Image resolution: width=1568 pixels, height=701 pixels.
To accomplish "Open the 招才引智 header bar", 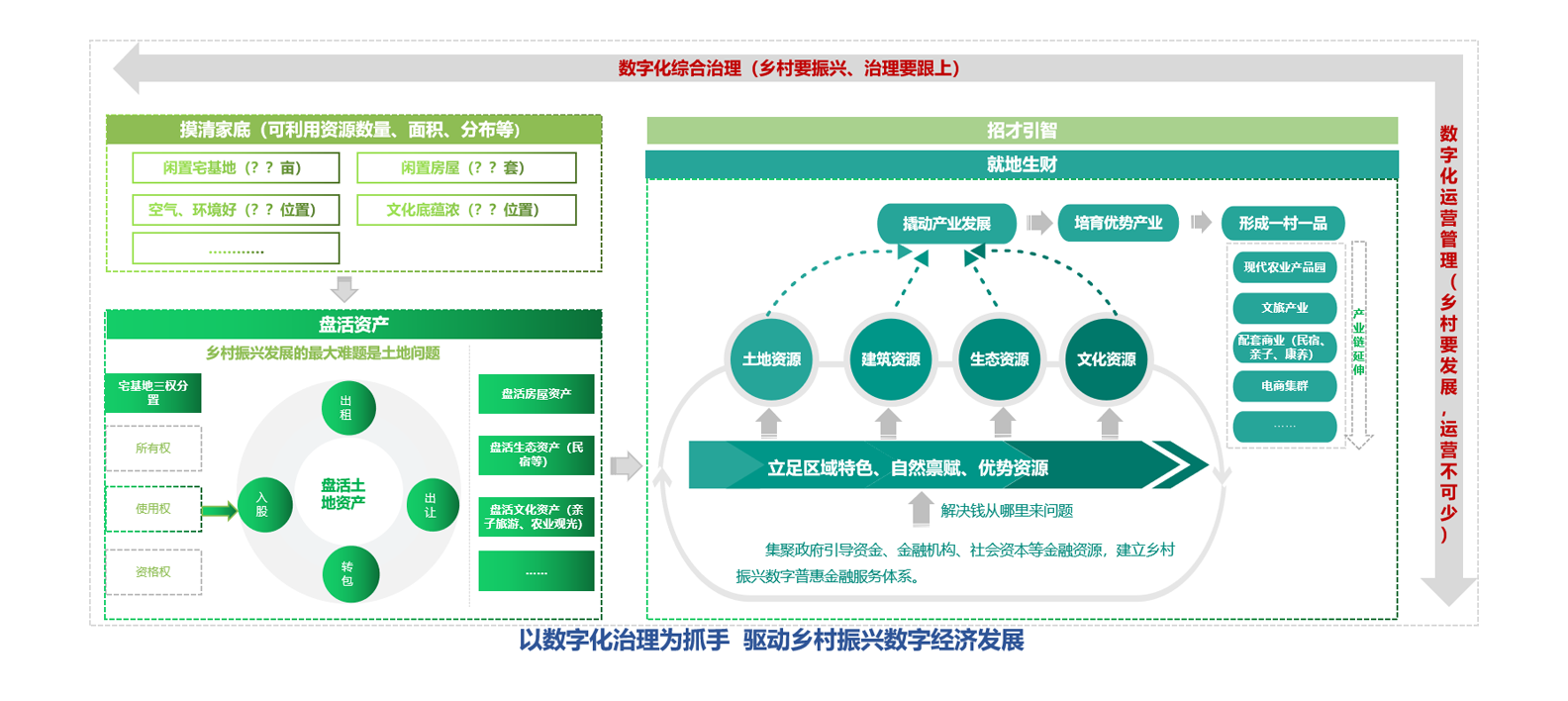I will pos(1022,131).
